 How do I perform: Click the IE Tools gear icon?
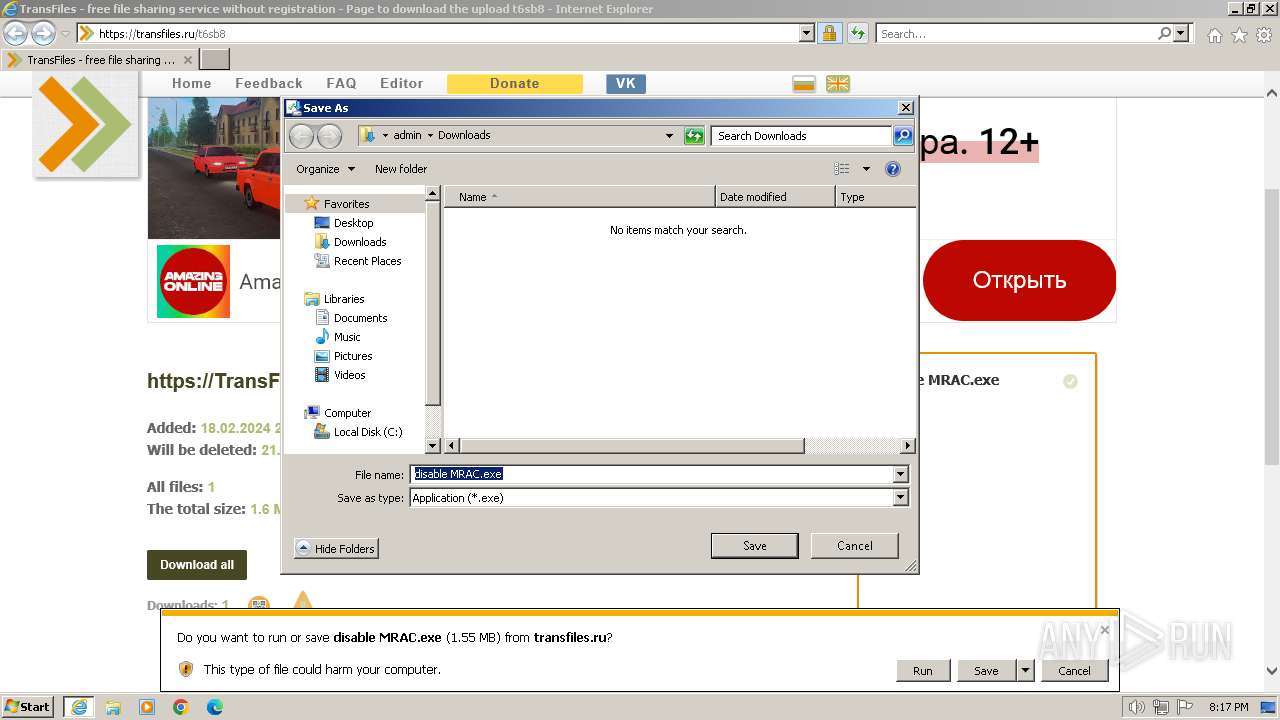click(x=1264, y=35)
